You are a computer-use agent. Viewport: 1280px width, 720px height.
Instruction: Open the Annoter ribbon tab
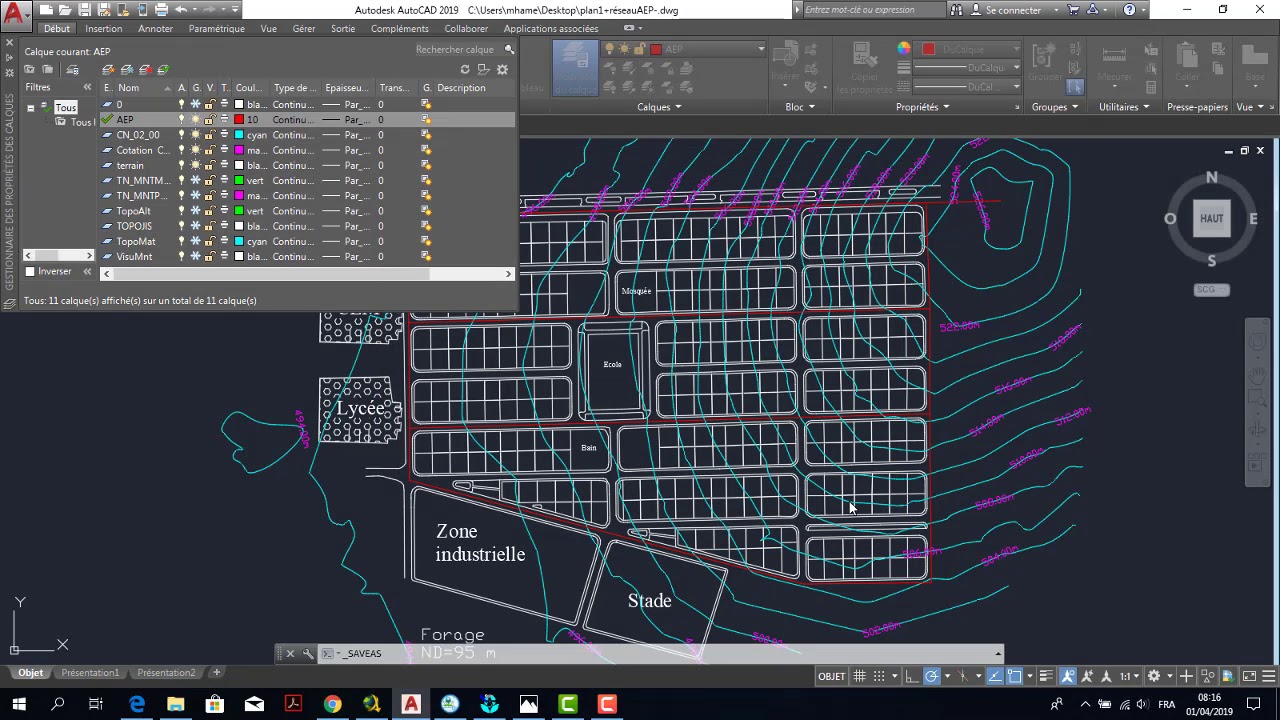[155, 29]
